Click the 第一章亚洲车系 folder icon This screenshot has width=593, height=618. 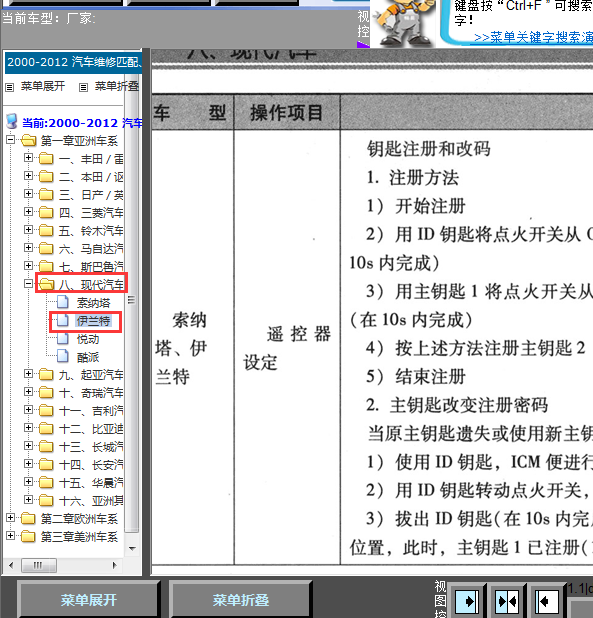click(x=28, y=140)
